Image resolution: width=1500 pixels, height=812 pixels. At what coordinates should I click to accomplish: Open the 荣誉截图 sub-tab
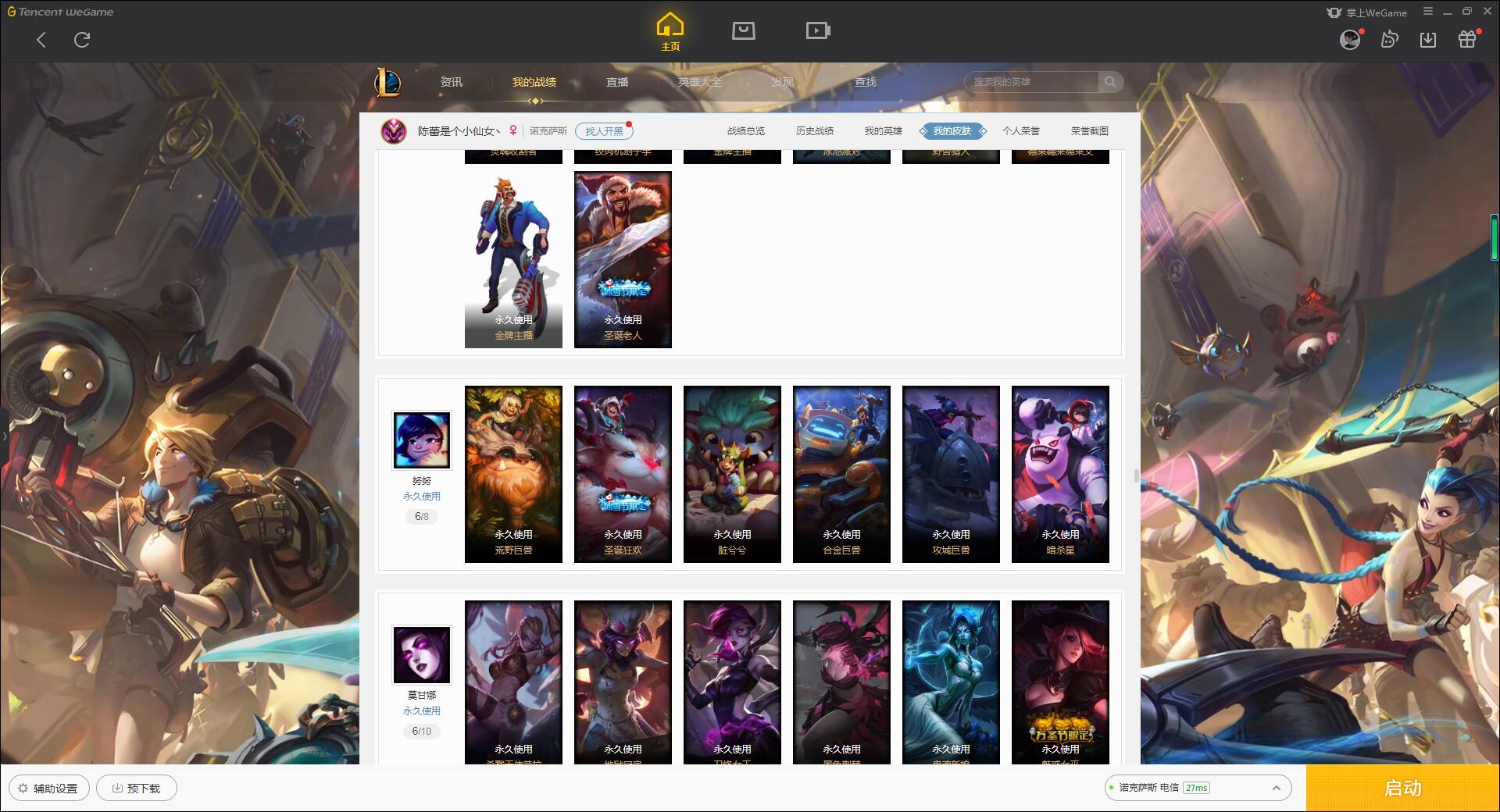1090,131
